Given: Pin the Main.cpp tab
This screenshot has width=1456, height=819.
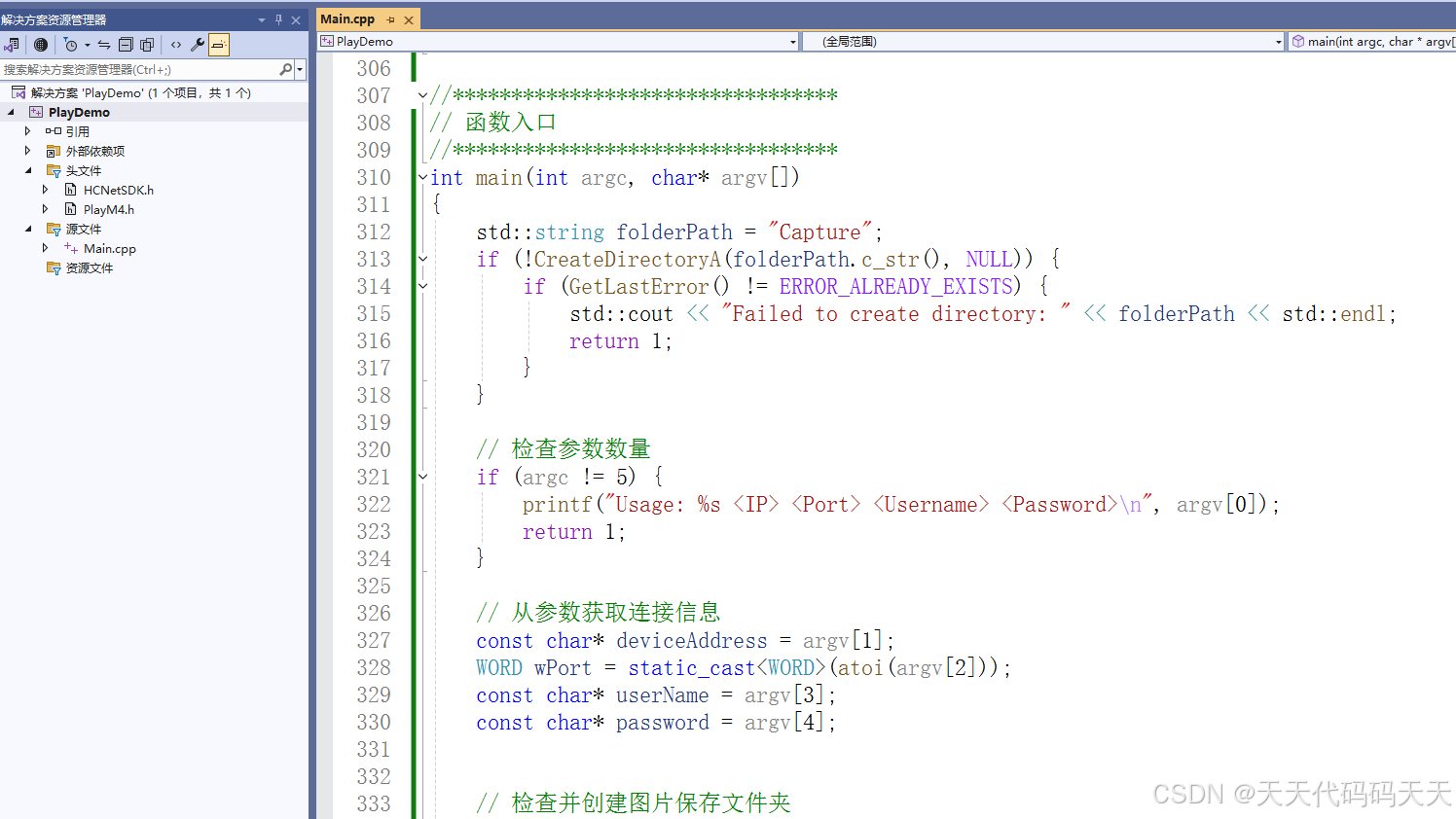Looking at the screenshot, I should [390, 19].
